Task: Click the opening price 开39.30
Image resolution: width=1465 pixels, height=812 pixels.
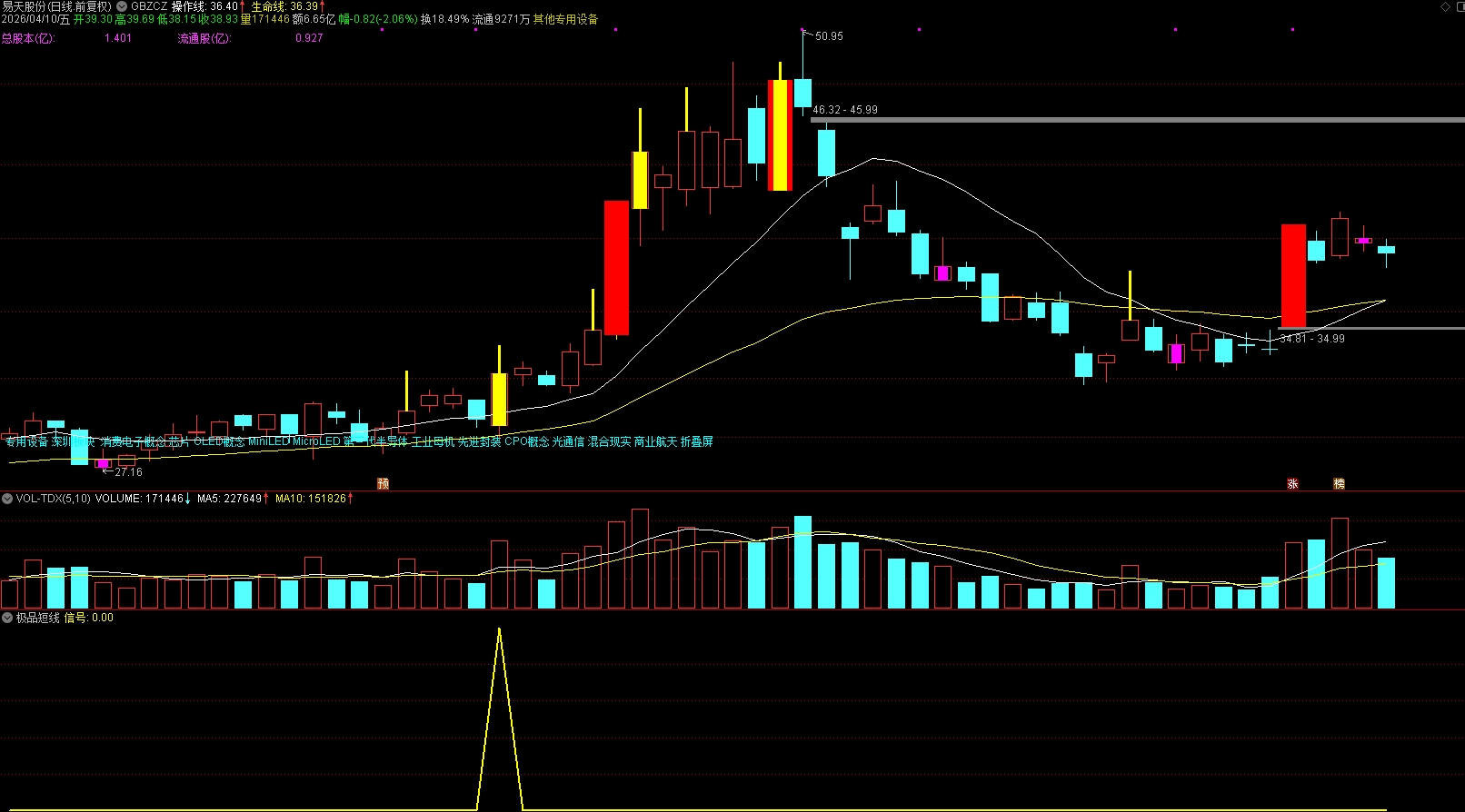Action: pyautogui.click(x=93, y=19)
